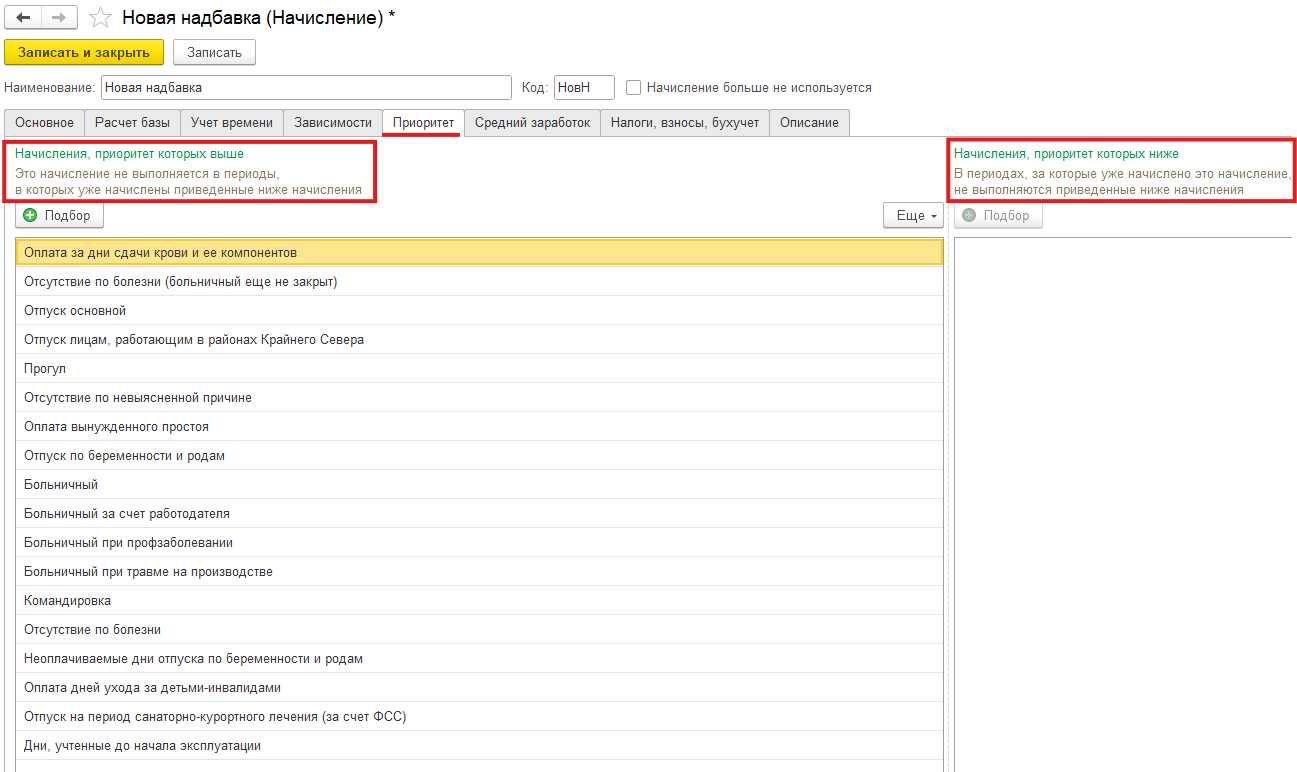
Task: Select row Отпуск лицам, работающим в районах Крайнего Севера
Action: pos(479,339)
